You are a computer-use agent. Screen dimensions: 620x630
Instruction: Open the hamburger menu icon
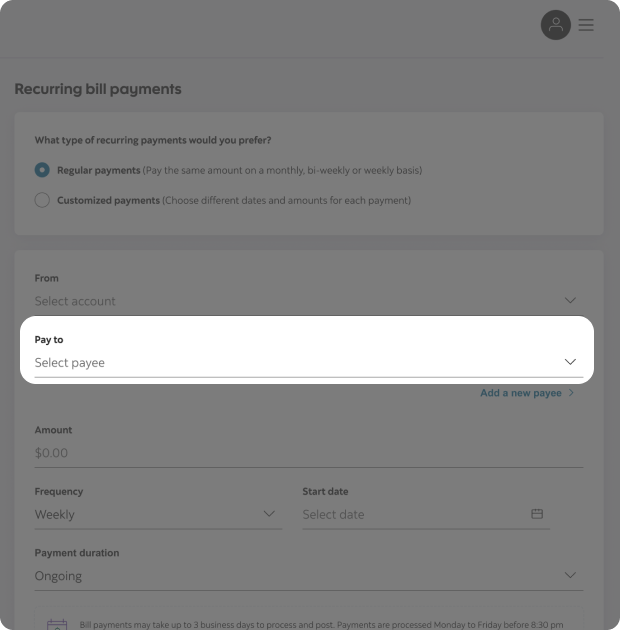[586, 25]
